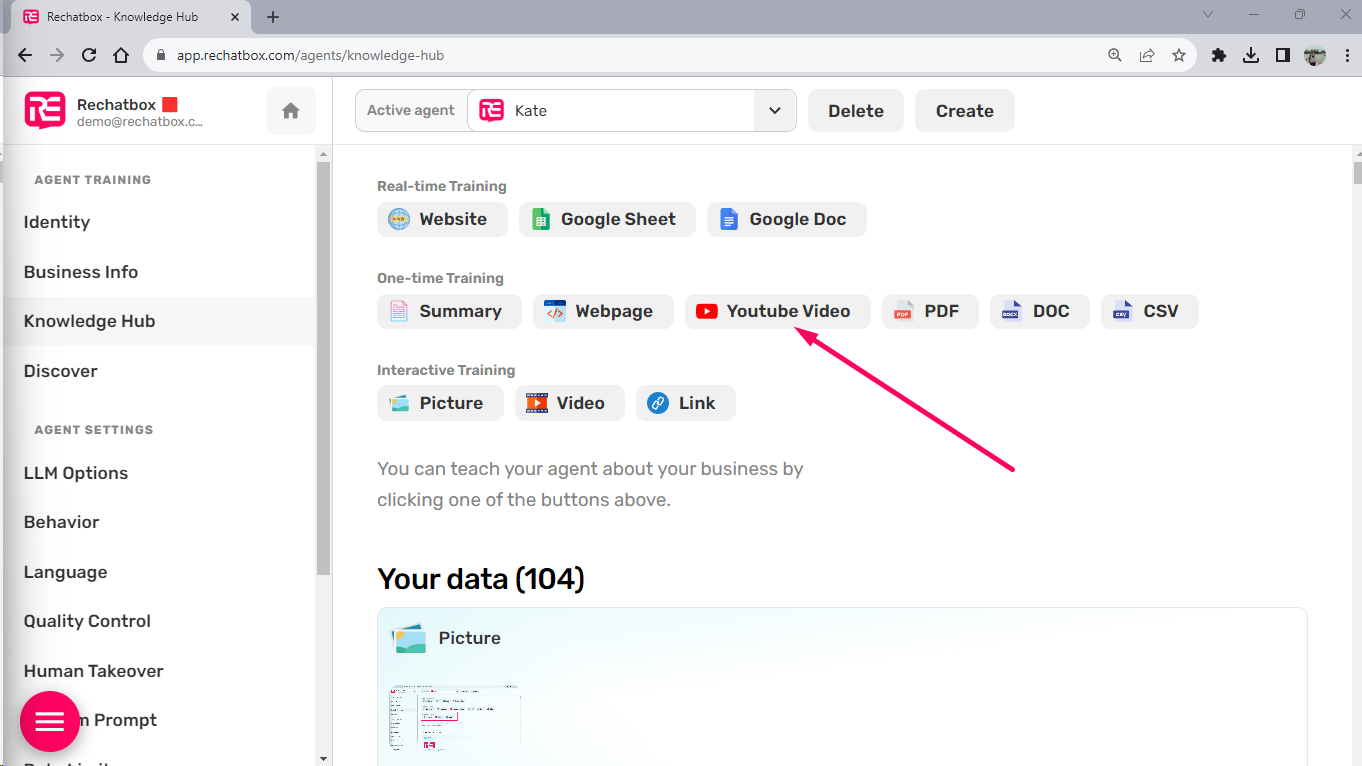Upload a PDF for training
The height and width of the screenshot is (766, 1362).
tap(930, 311)
